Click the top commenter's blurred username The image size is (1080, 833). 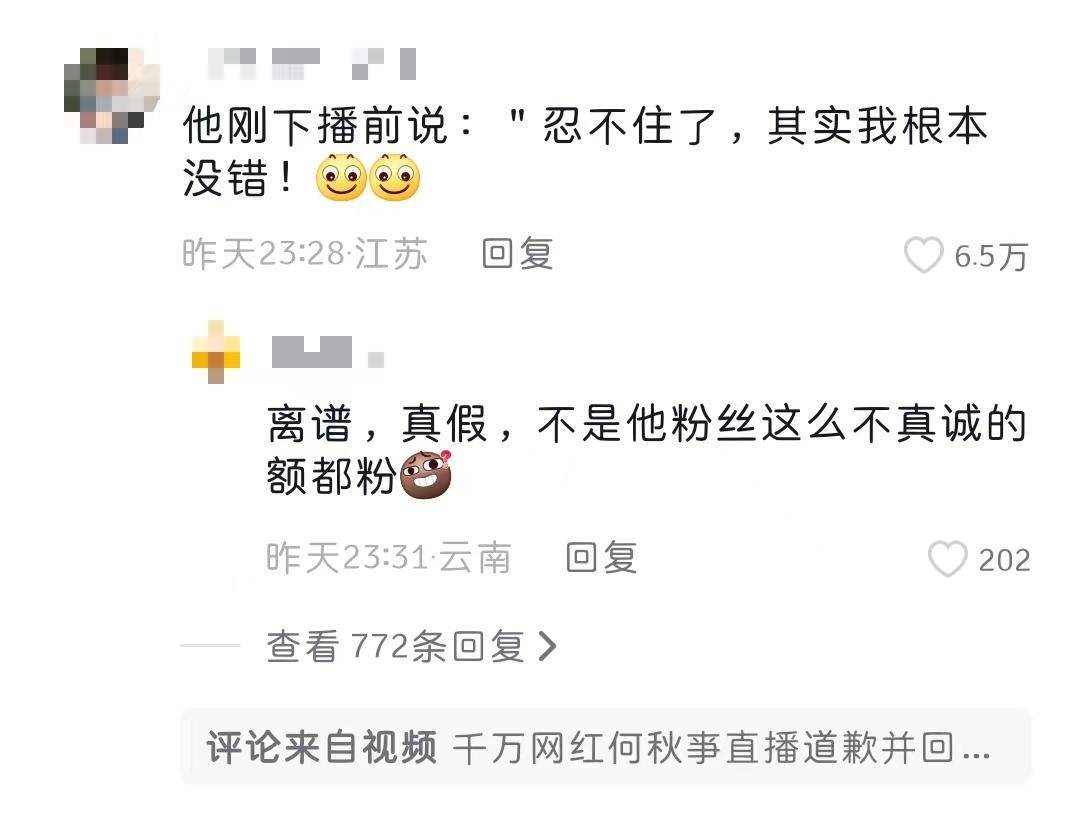[x=312, y=64]
